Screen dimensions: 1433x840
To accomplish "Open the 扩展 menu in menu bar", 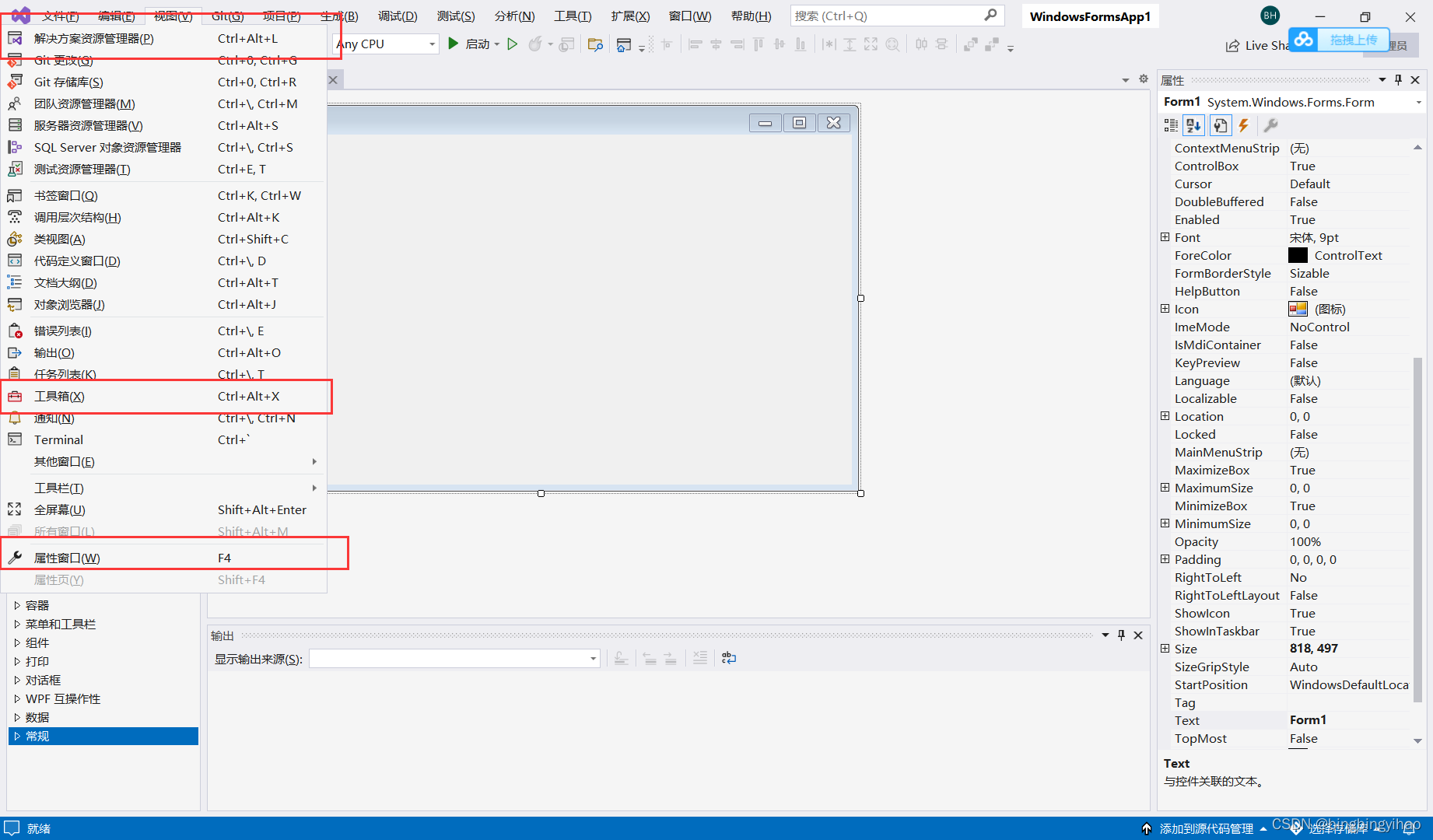I will pos(630,16).
